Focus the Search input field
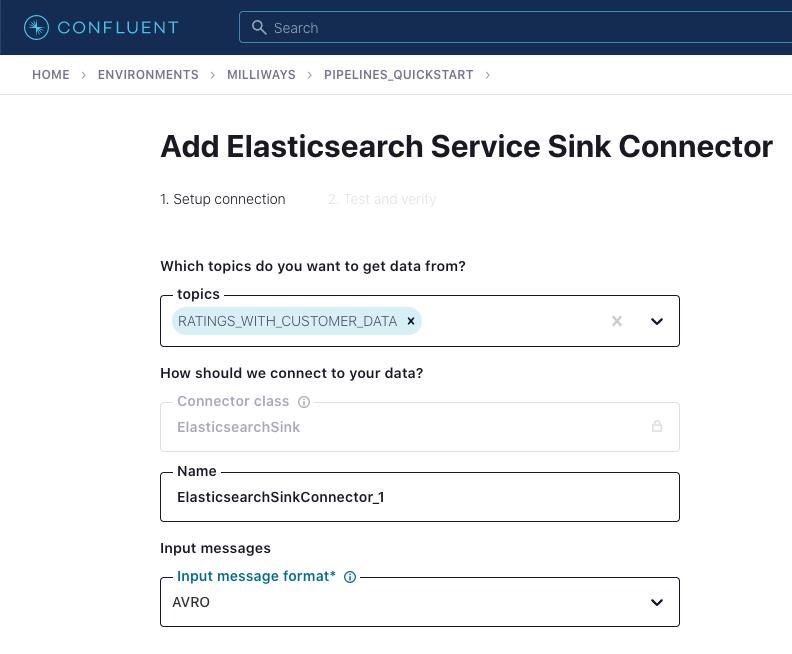The height and width of the screenshot is (654, 792). tap(515, 27)
